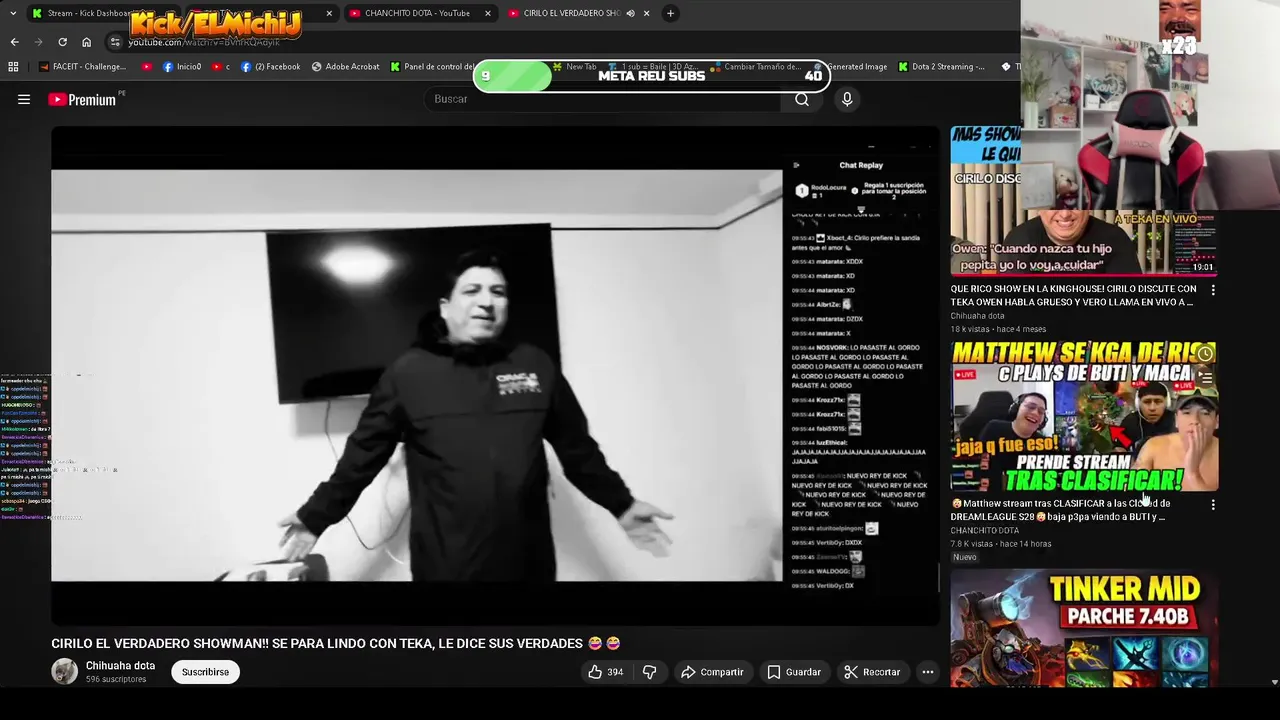Screen dimensions: 1280x720
Task: Open options menu for Matthew stream video
Action: [1213, 505]
